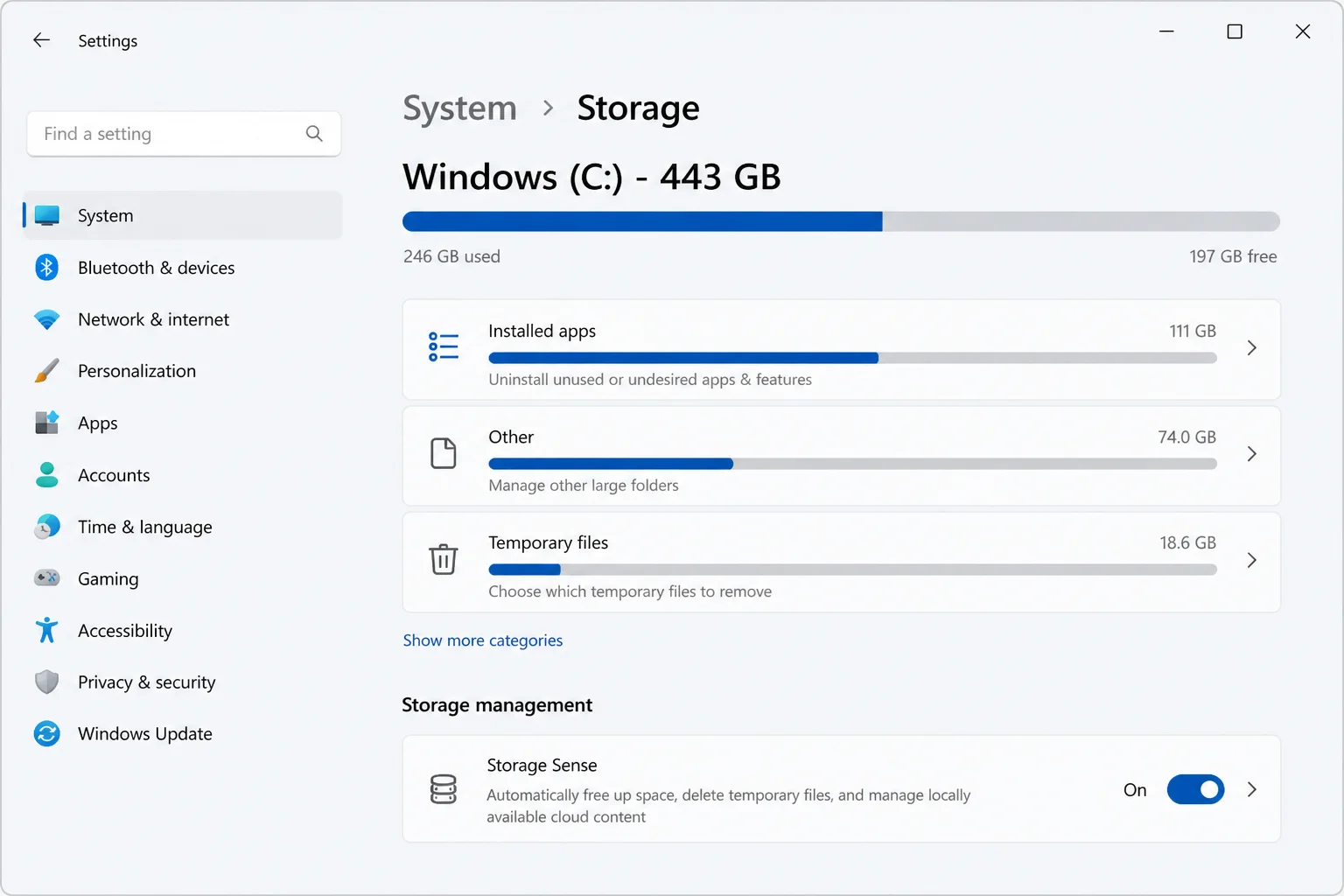Open Temporary files chevron arrow
Viewport: 1344px width, 896px height.
coord(1252,560)
